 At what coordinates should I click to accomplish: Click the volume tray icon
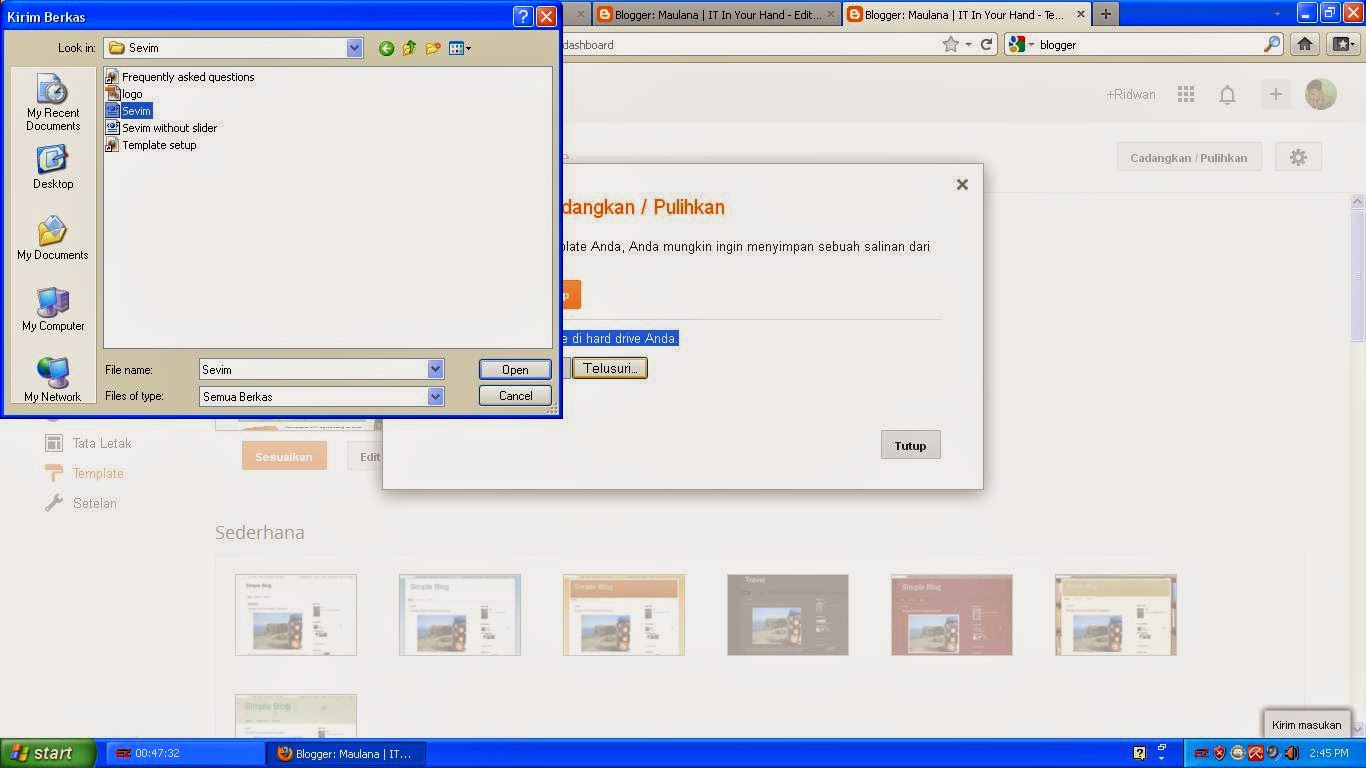point(1290,753)
